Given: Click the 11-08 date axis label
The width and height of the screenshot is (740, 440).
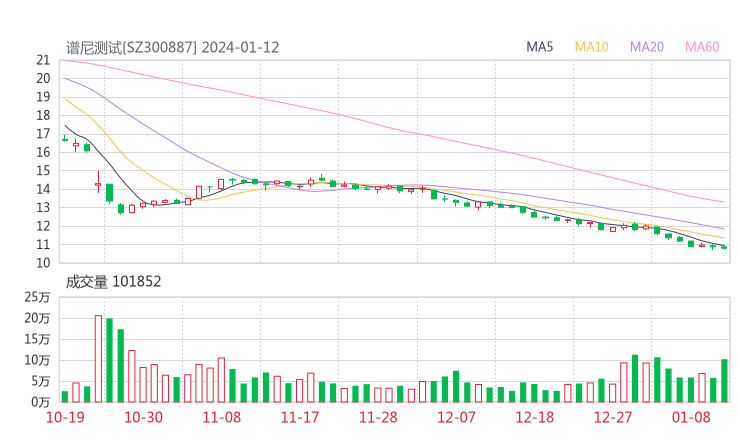Looking at the screenshot, I should (x=221, y=417).
